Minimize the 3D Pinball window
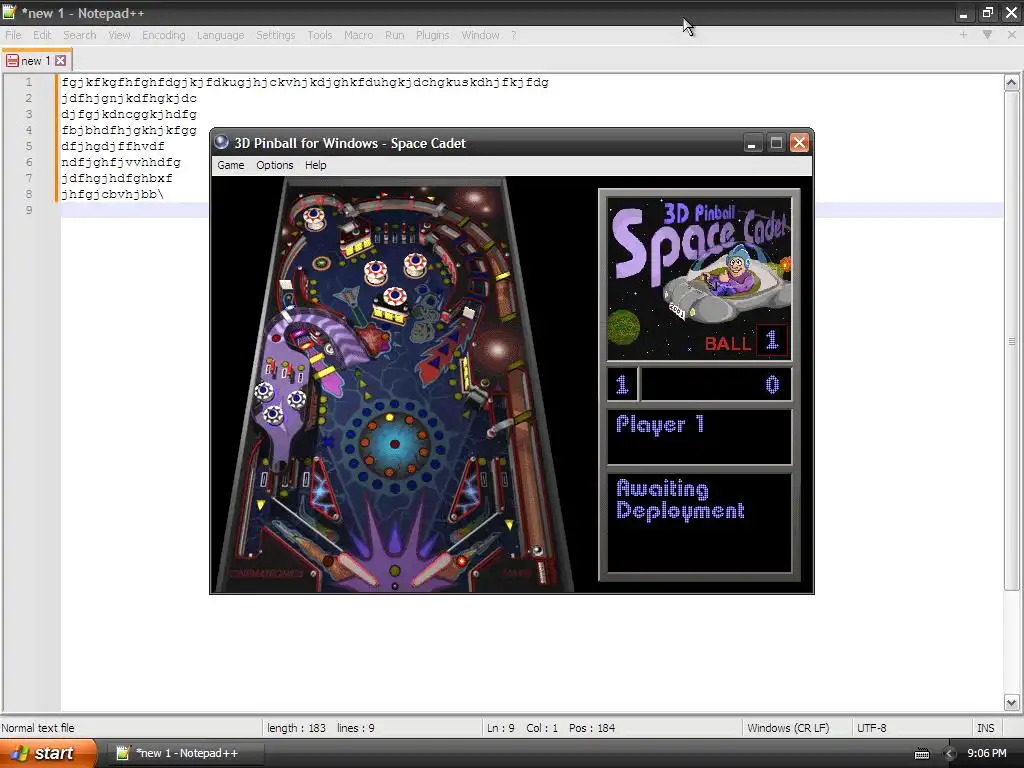The image size is (1024, 768). click(x=752, y=143)
